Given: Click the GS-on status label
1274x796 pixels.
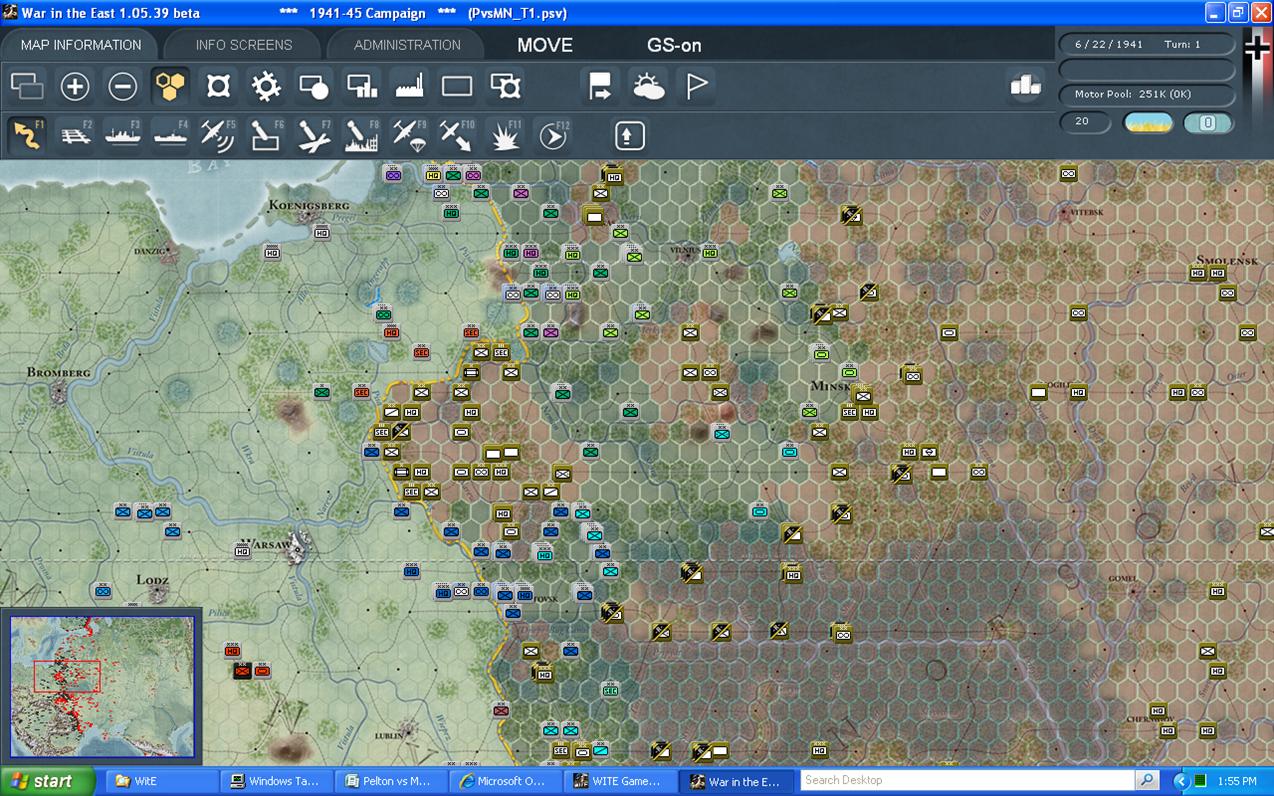Looking at the screenshot, I should (x=674, y=45).
